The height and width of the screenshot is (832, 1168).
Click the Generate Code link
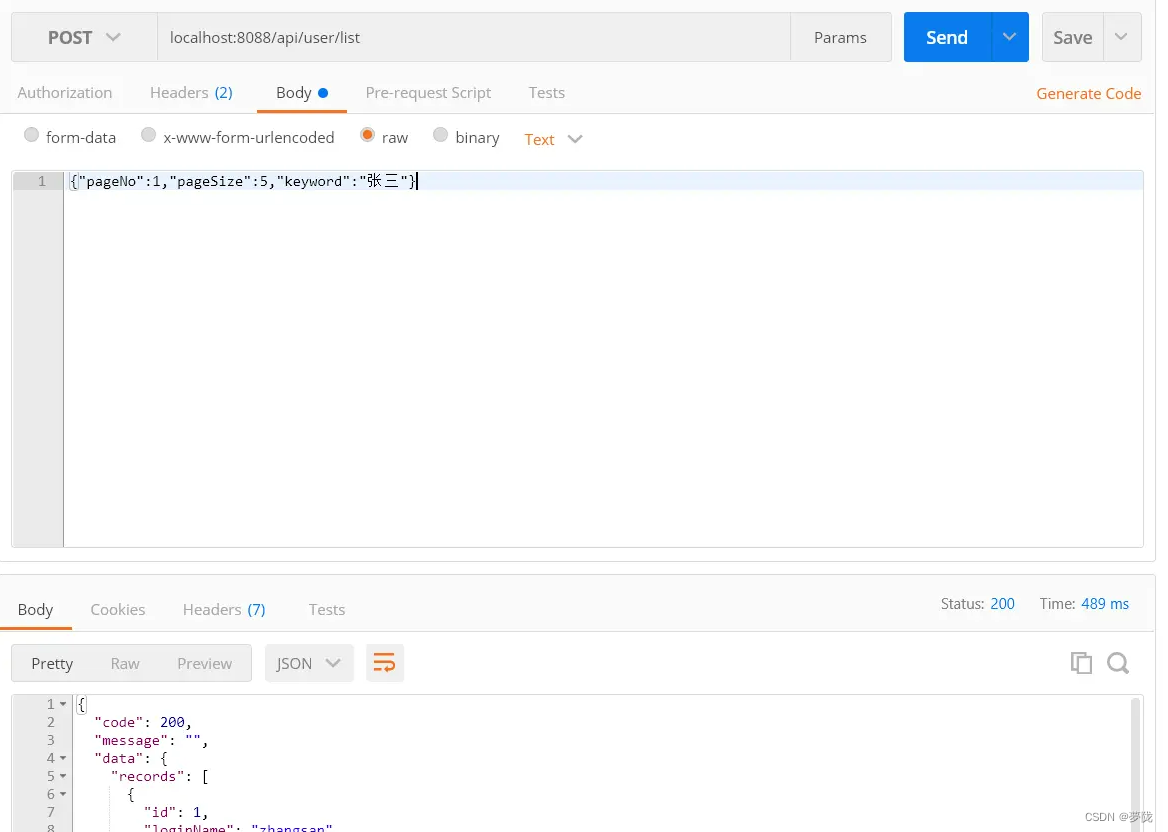pyautogui.click(x=1089, y=93)
